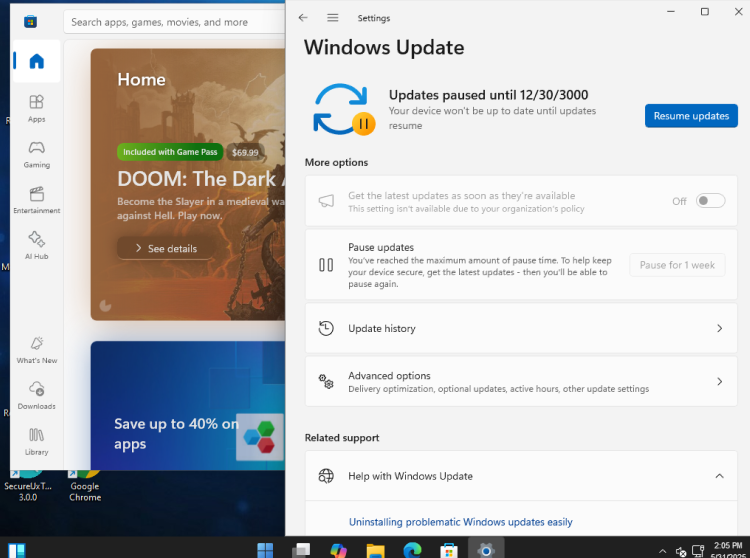
Task: Open the widgets button on taskbar
Action: click(x=17, y=550)
